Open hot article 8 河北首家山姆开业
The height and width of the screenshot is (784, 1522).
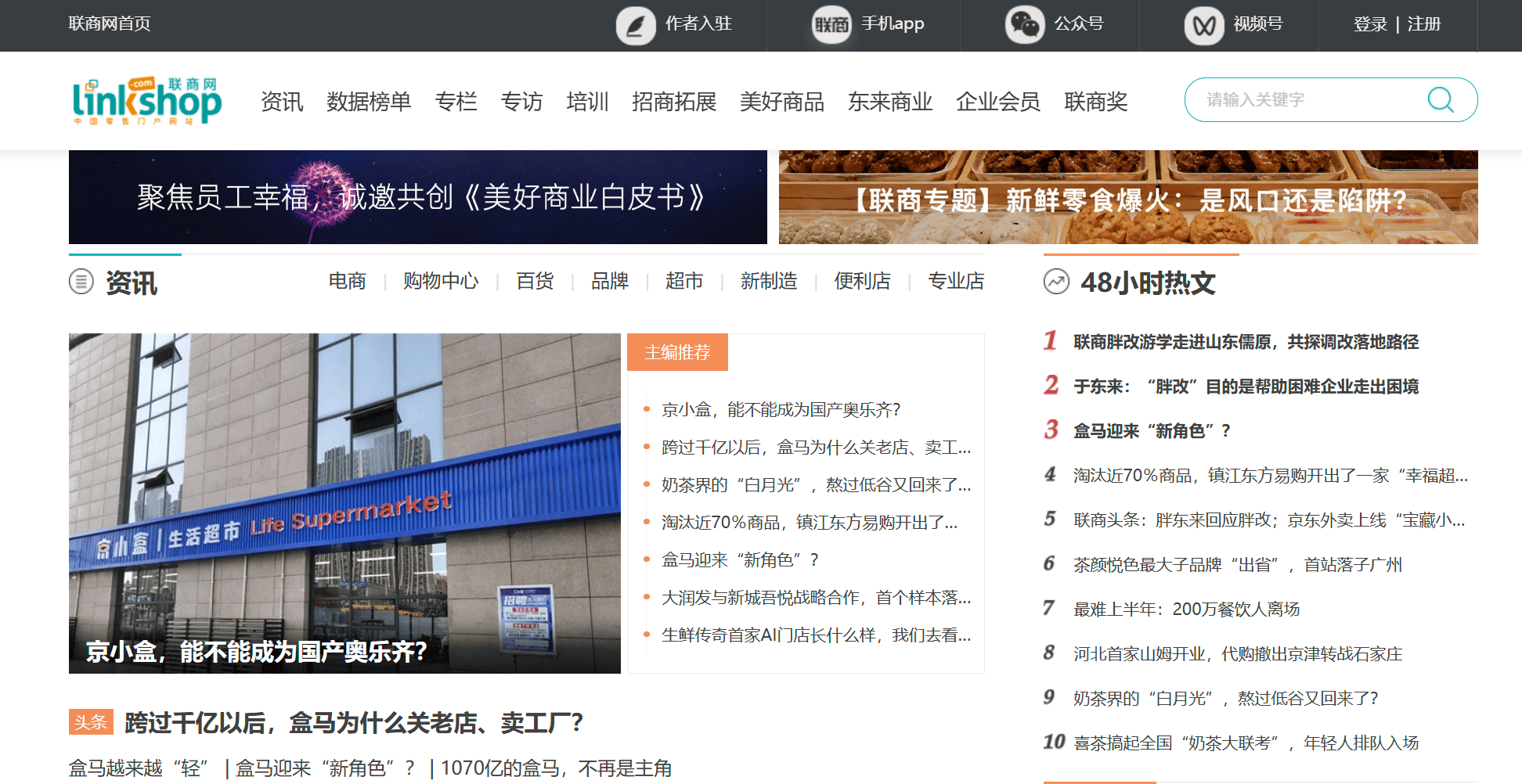1238,653
